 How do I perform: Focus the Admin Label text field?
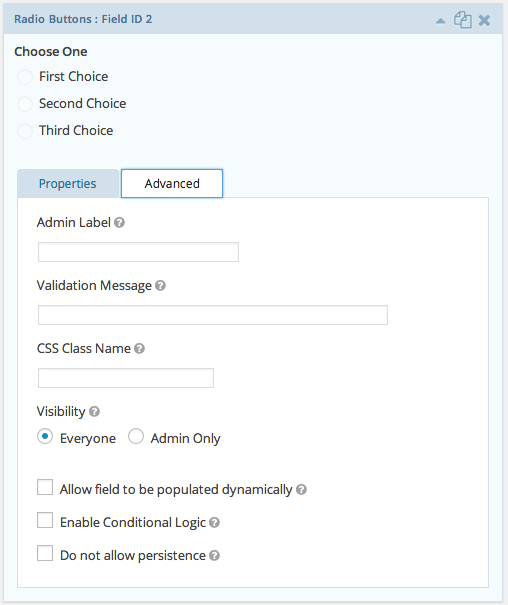click(x=138, y=252)
